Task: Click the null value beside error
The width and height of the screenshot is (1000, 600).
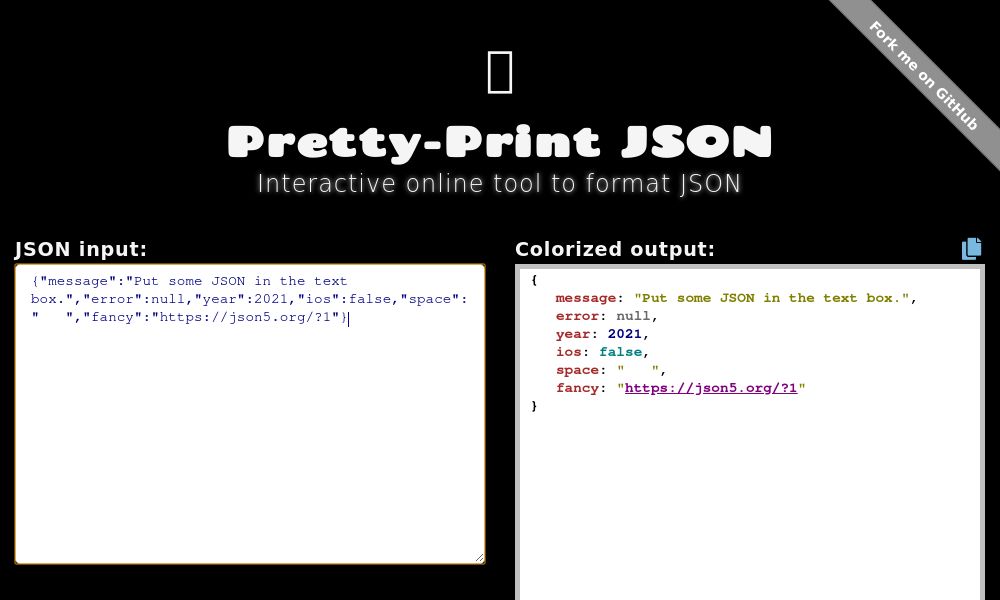Action: [x=633, y=316]
